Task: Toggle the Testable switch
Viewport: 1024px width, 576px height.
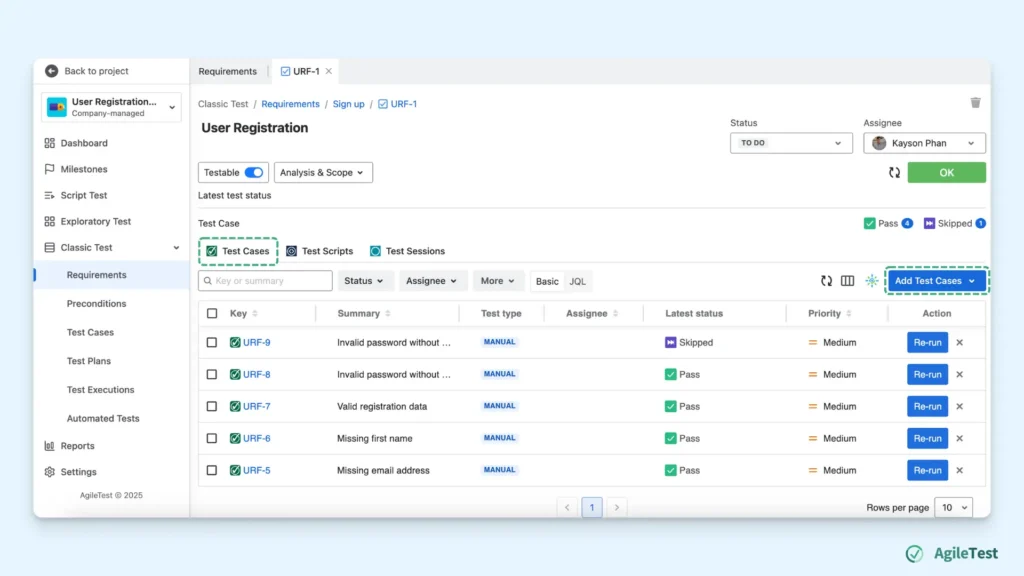Action: [254, 172]
